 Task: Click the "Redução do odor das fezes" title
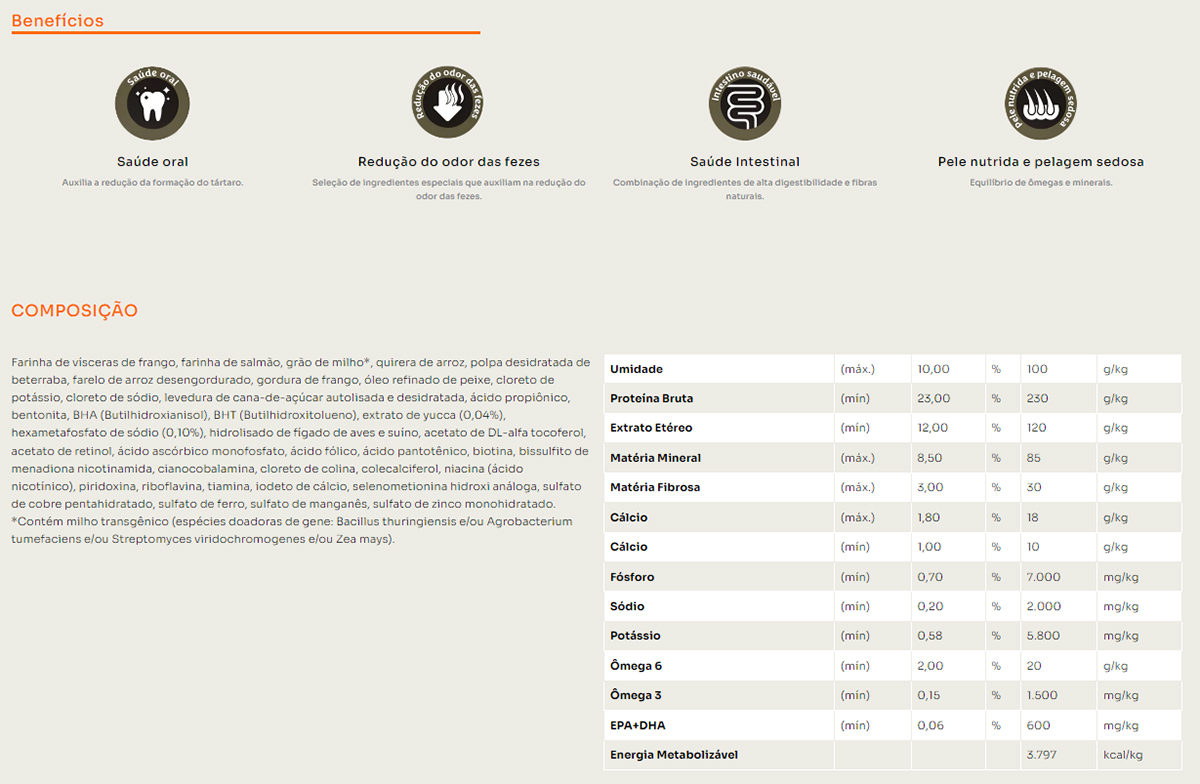pyautogui.click(x=448, y=161)
